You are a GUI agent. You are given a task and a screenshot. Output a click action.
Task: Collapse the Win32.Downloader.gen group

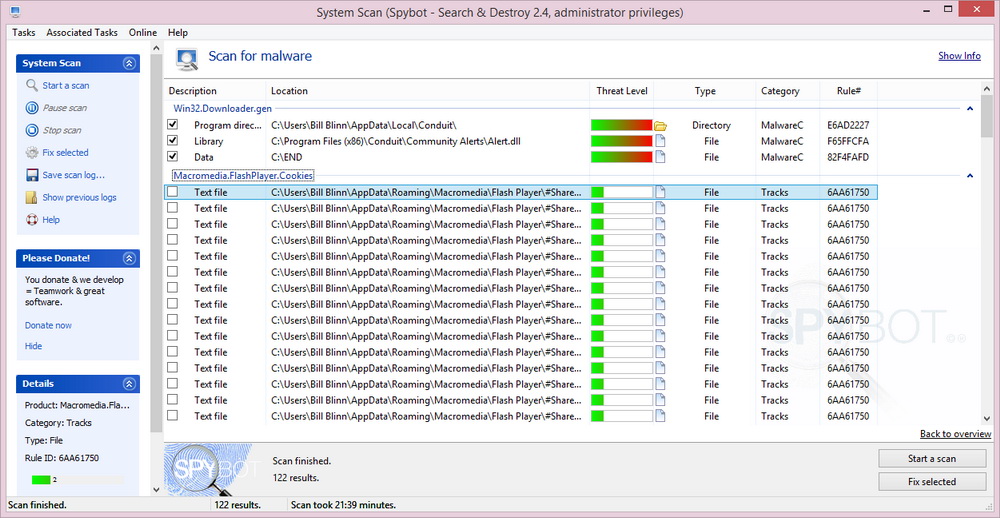(x=970, y=109)
